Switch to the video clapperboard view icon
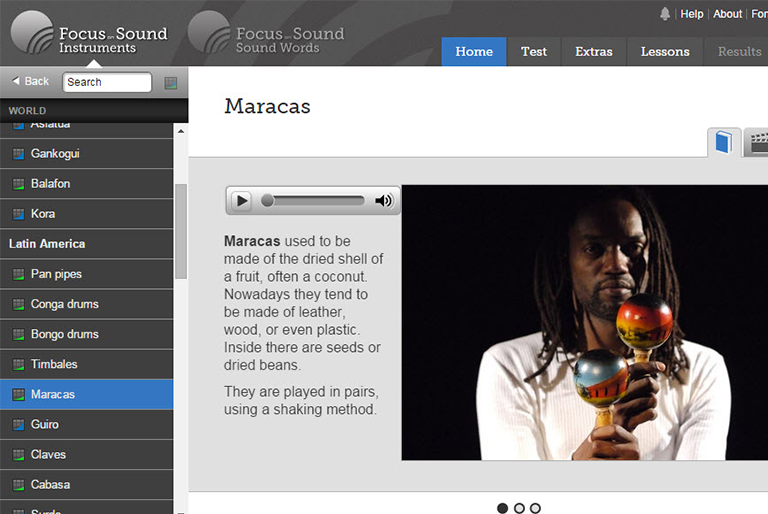The width and height of the screenshot is (768, 514). [x=759, y=142]
